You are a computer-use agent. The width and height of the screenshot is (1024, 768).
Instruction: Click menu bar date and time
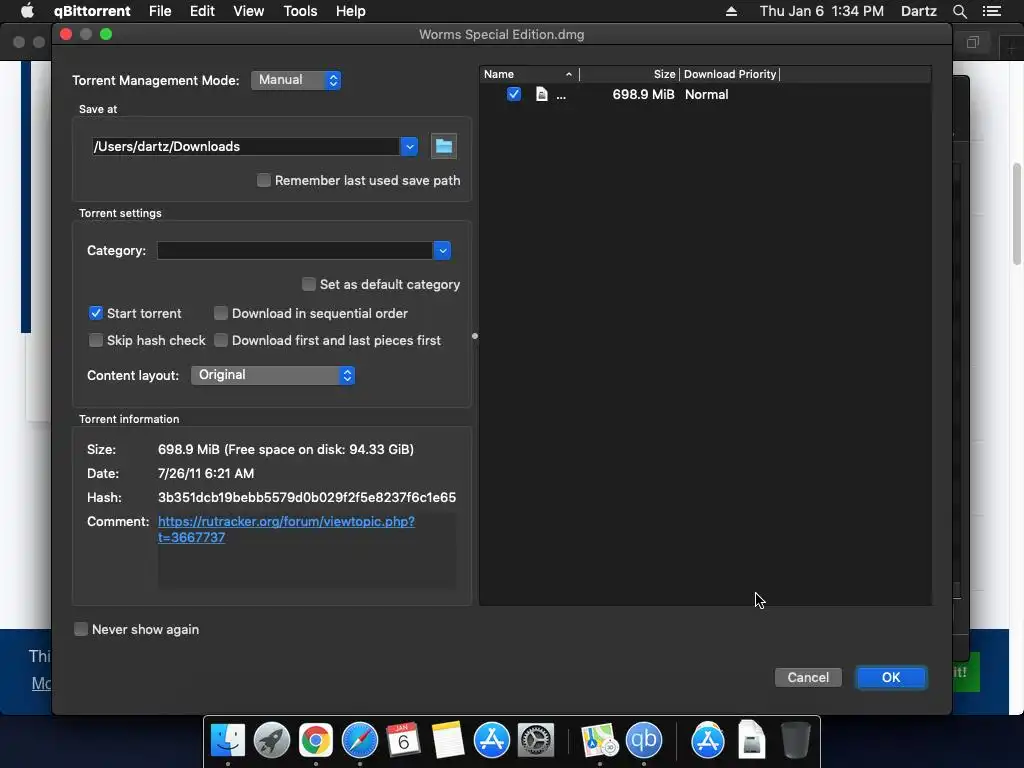click(x=822, y=11)
